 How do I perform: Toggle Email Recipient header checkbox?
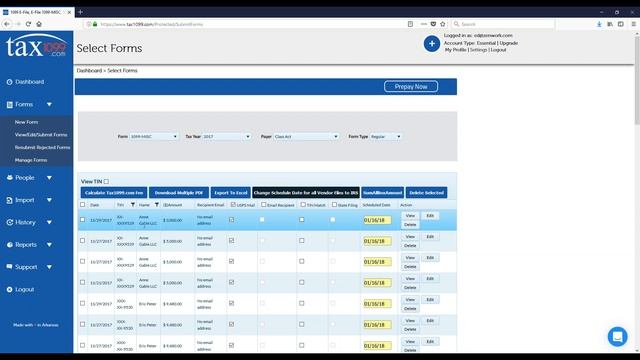click(x=263, y=205)
